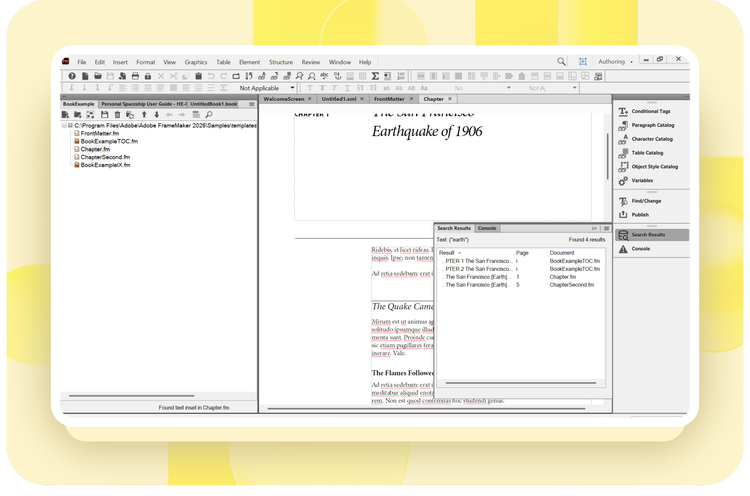
Task: Switch to the UntitledBook1.book tab
Action: [x=213, y=104]
